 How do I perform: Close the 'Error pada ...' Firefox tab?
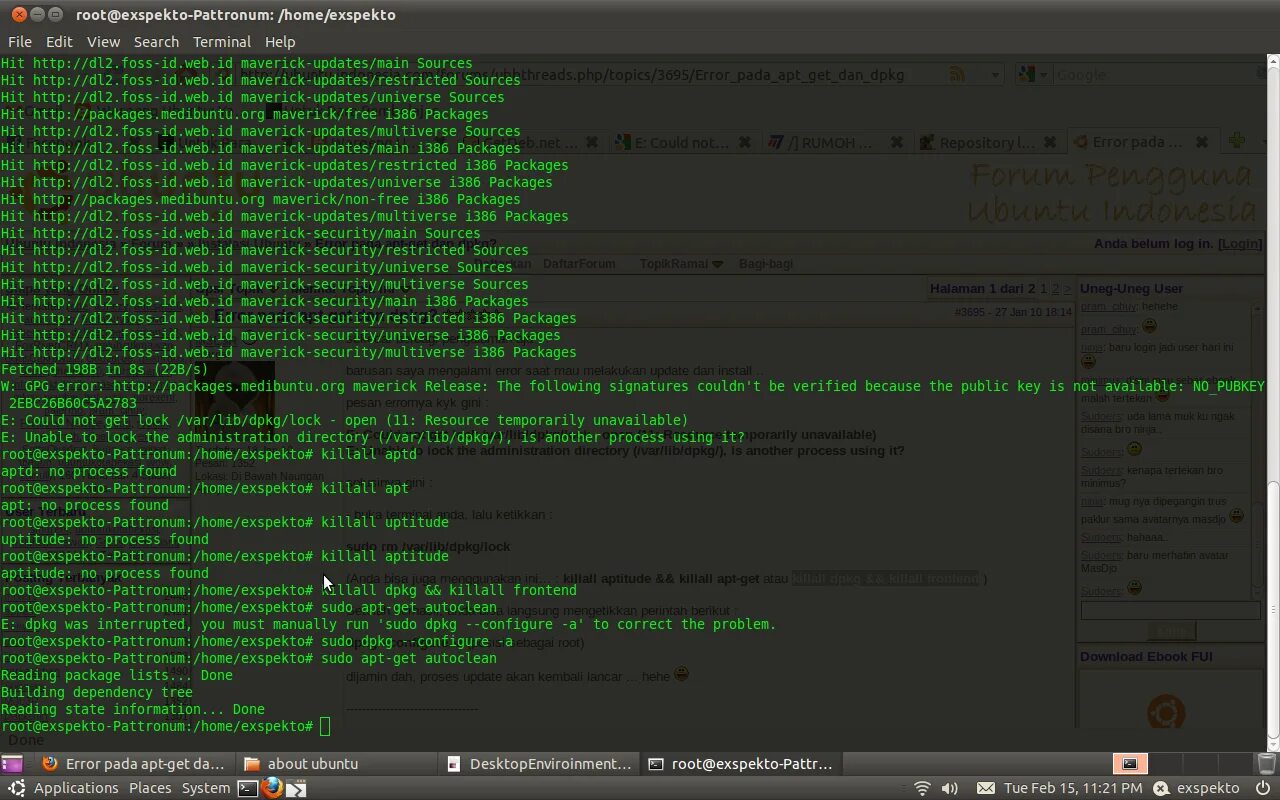pos(1202,142)
